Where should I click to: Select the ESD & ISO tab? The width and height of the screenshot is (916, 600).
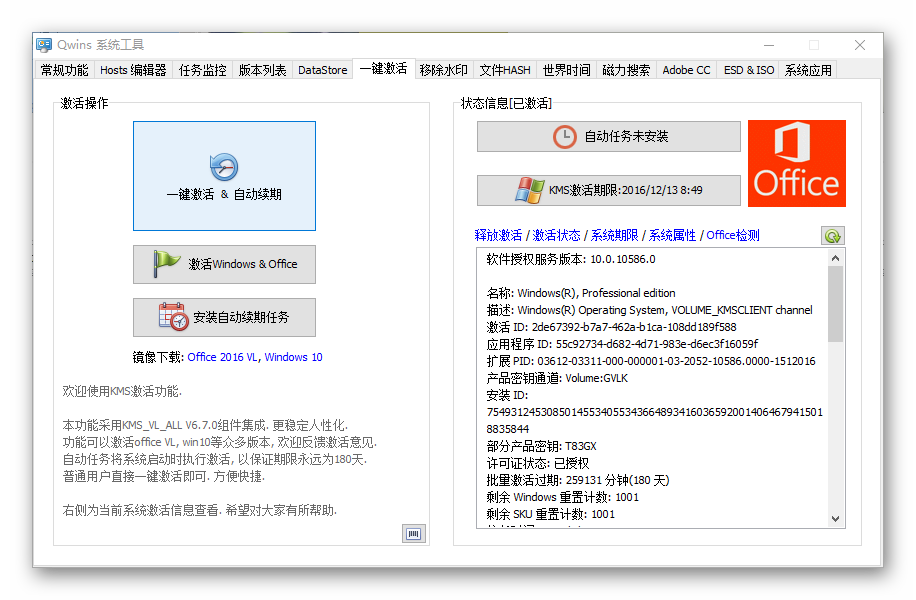click(x=748, y=70)
